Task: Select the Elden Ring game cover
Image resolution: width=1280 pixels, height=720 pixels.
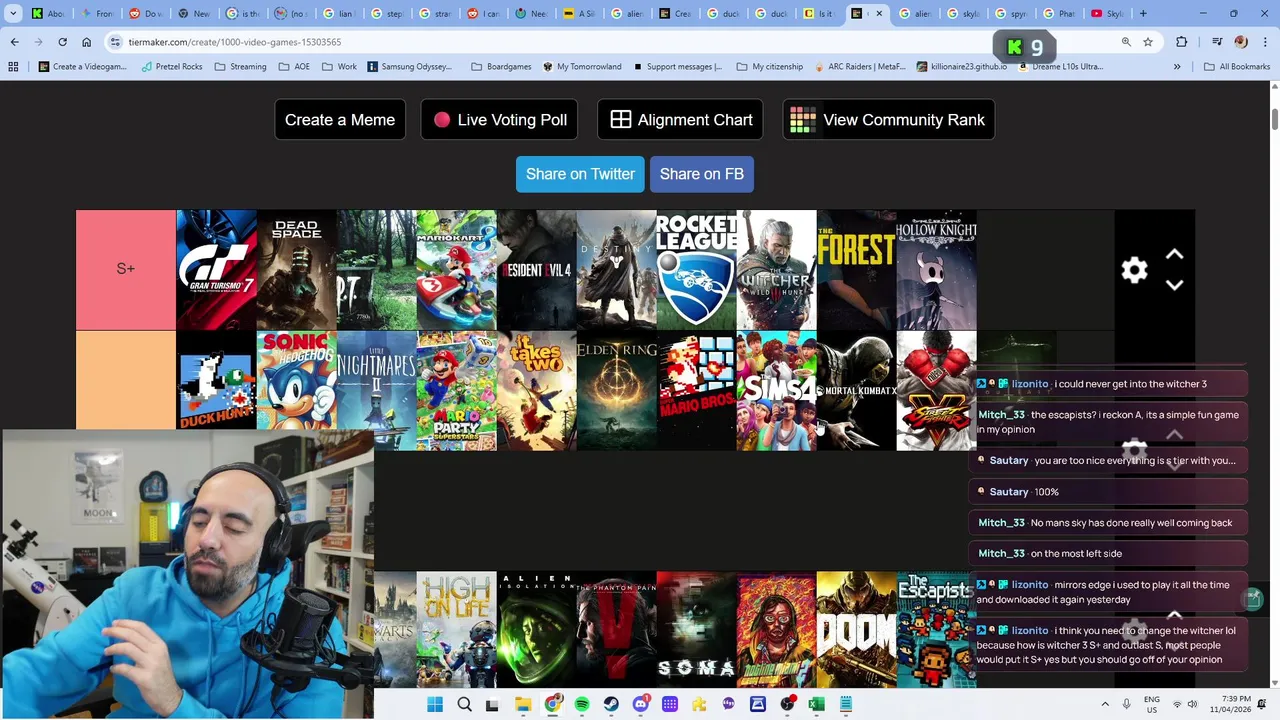Action: click(x=616, y=391)
